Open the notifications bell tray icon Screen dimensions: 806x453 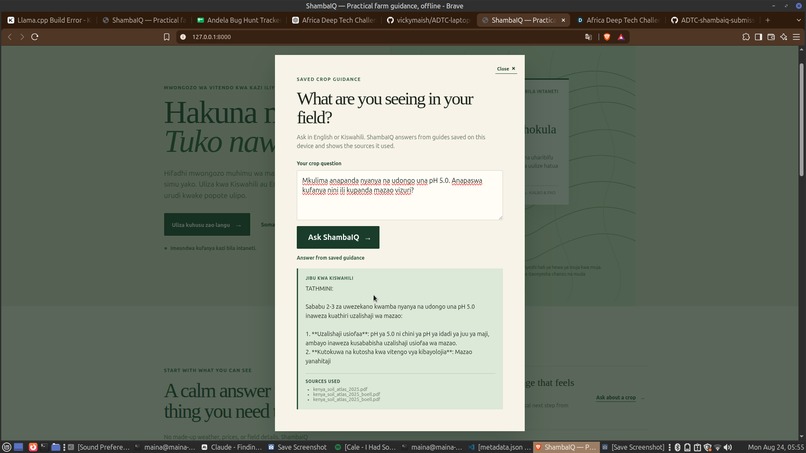pyautogui.click(x=687, y=447)
